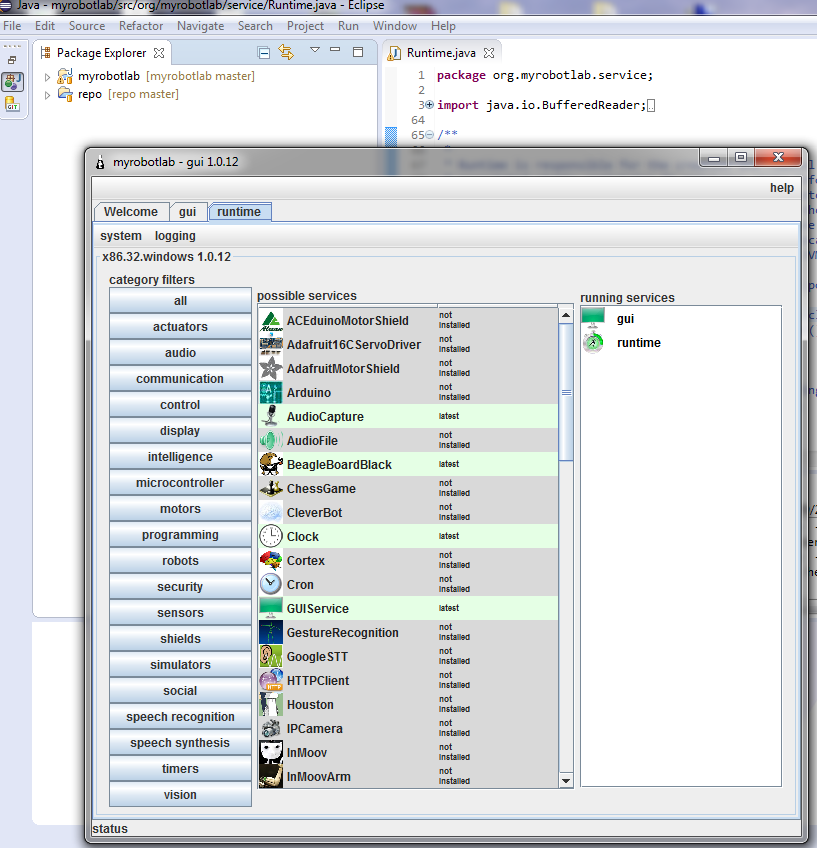The image size is (817, 848).
Task: Select the AudioCapture microphone icon
Action: pyautogui.click(x=271, y=416)
